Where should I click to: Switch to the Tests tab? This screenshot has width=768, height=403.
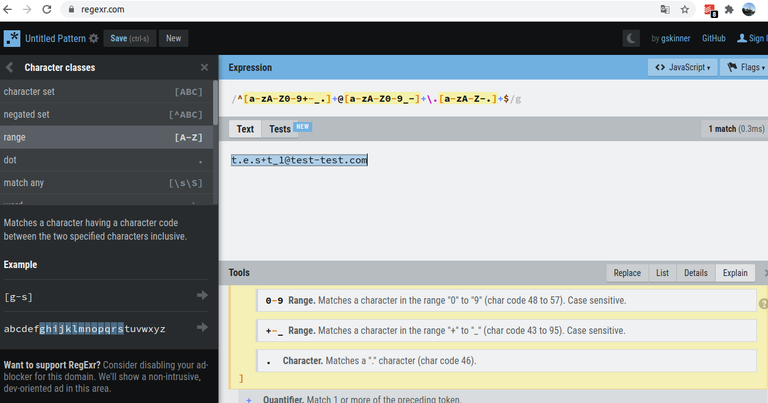(x=280, y=129)
